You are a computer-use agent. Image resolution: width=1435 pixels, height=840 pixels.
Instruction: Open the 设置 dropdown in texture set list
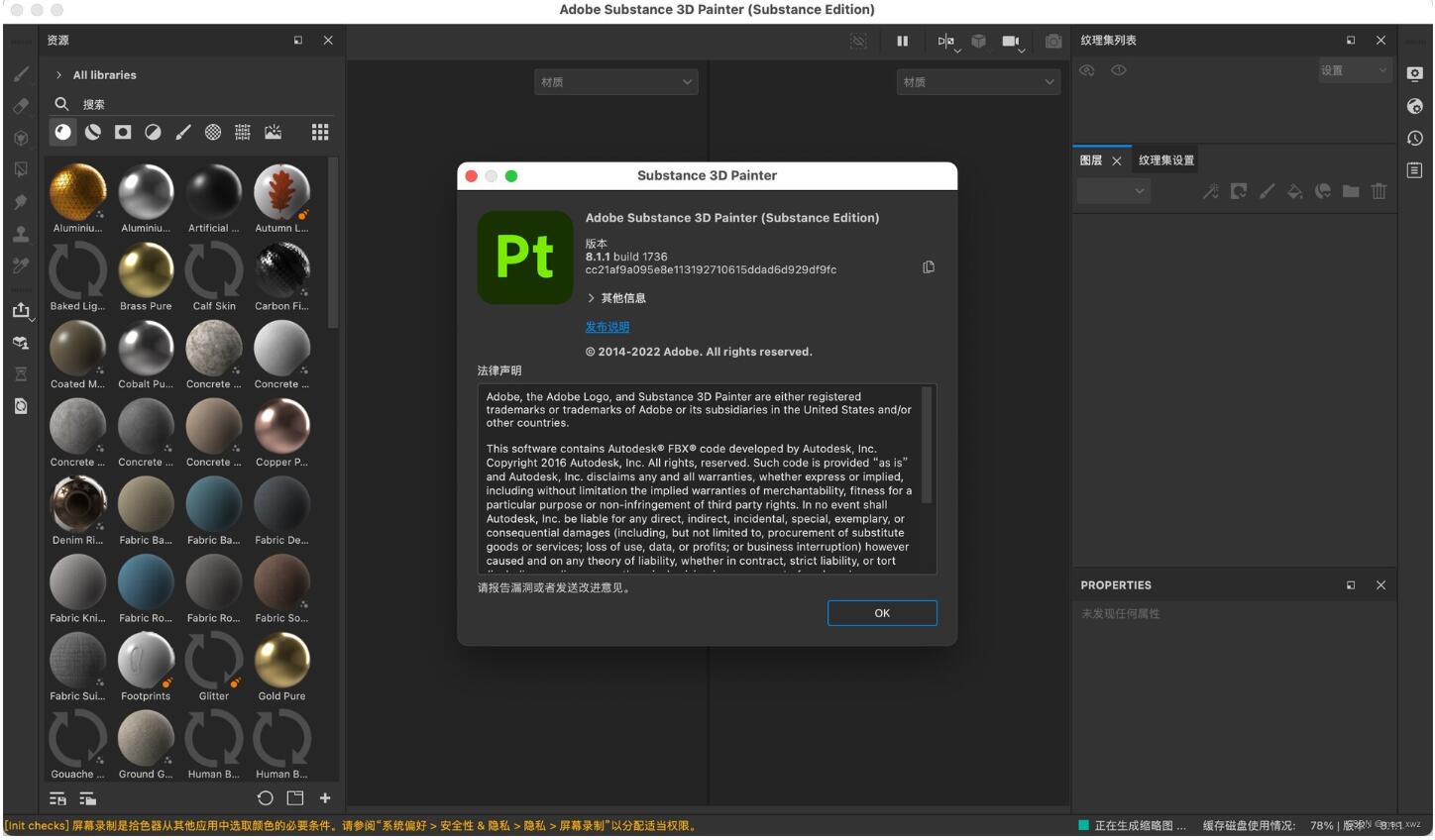coord(1355,70)
